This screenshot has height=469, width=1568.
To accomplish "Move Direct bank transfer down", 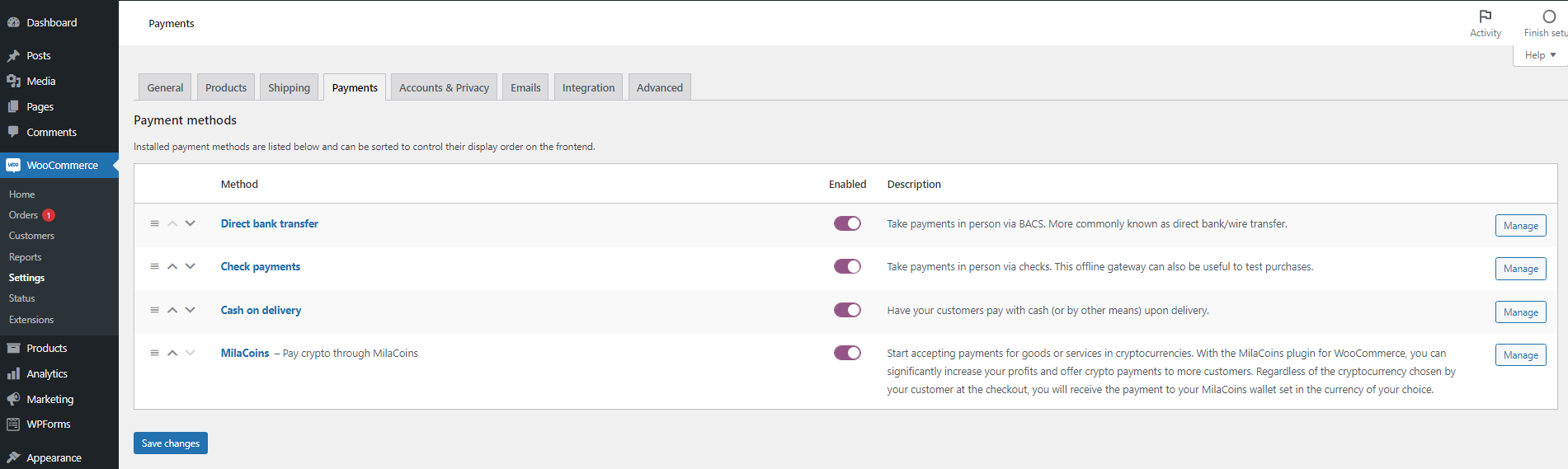I will point(191,223).
